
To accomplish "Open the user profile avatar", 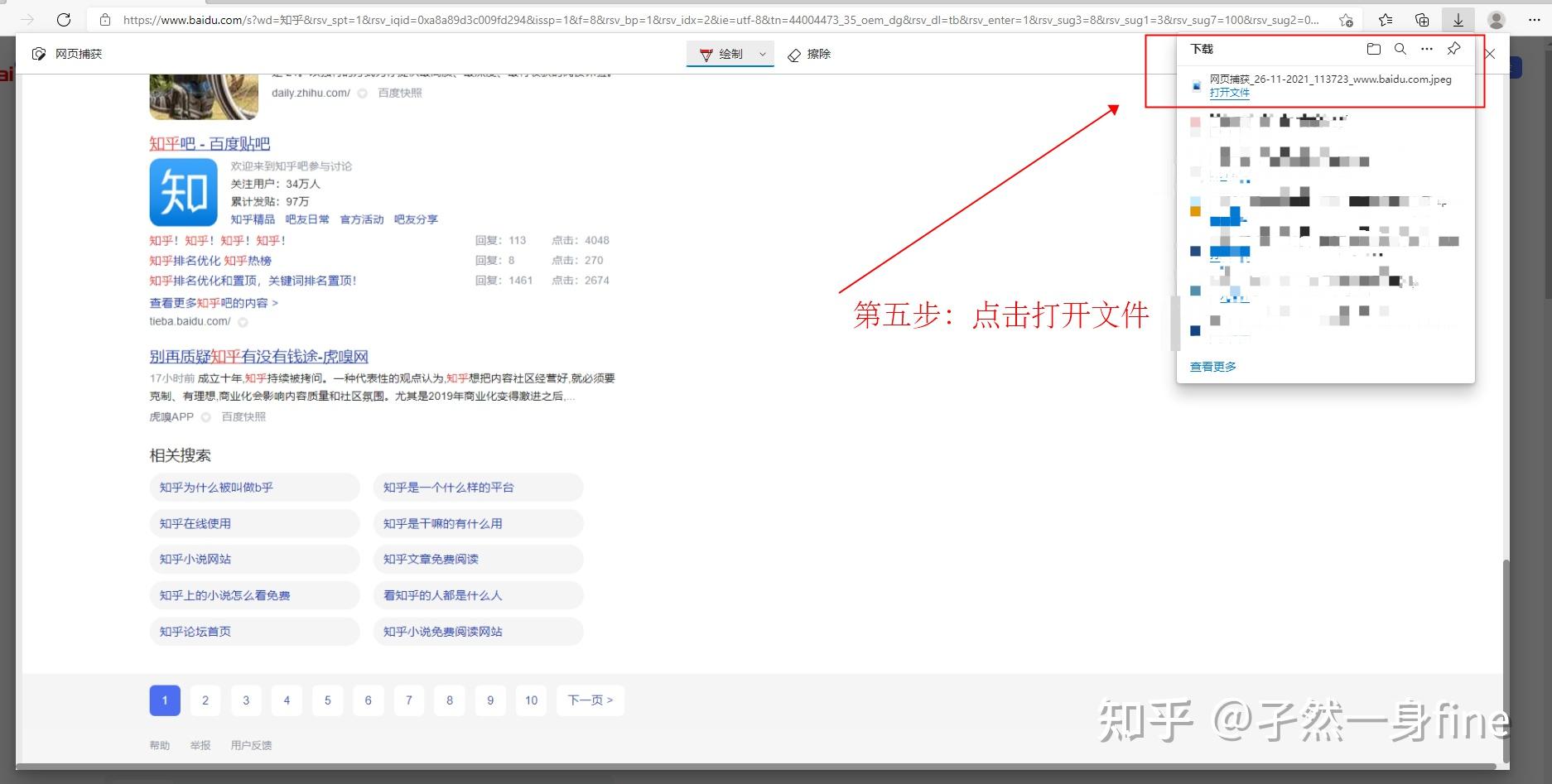I will click(x=1496, y=20).
